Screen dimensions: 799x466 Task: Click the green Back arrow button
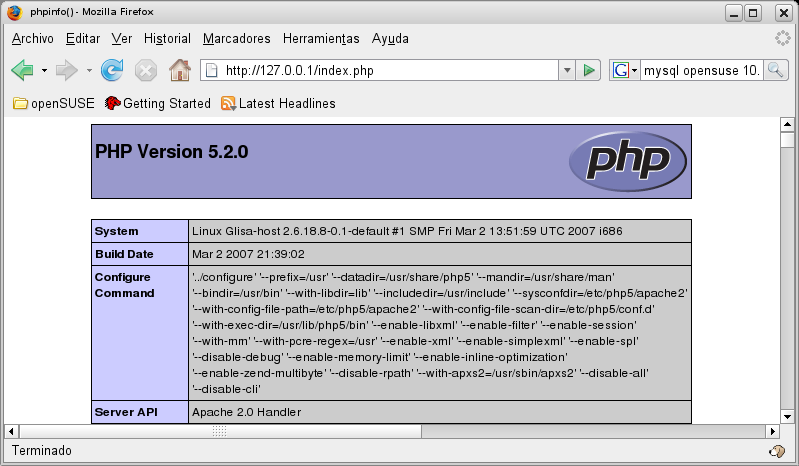[21, 70]
